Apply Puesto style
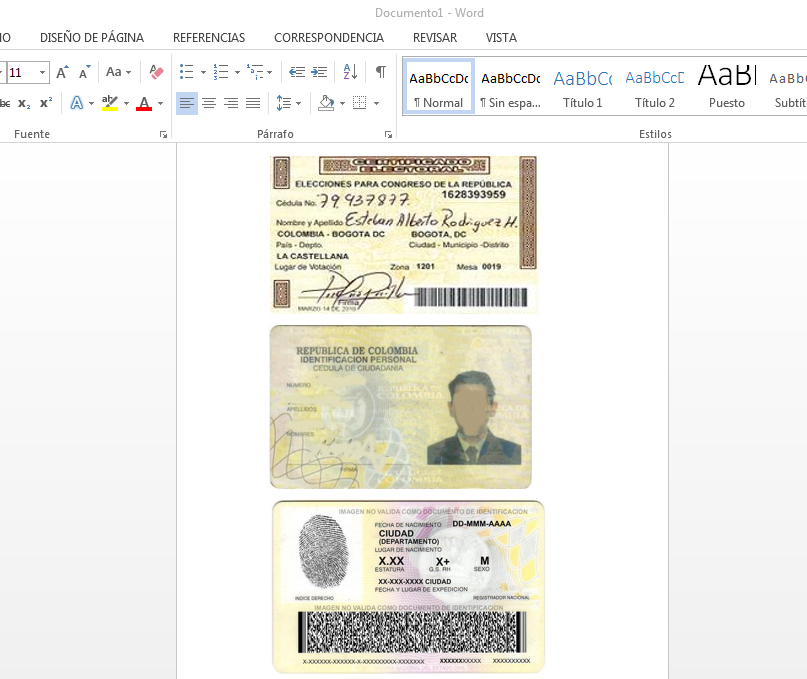 pos(727,86)
